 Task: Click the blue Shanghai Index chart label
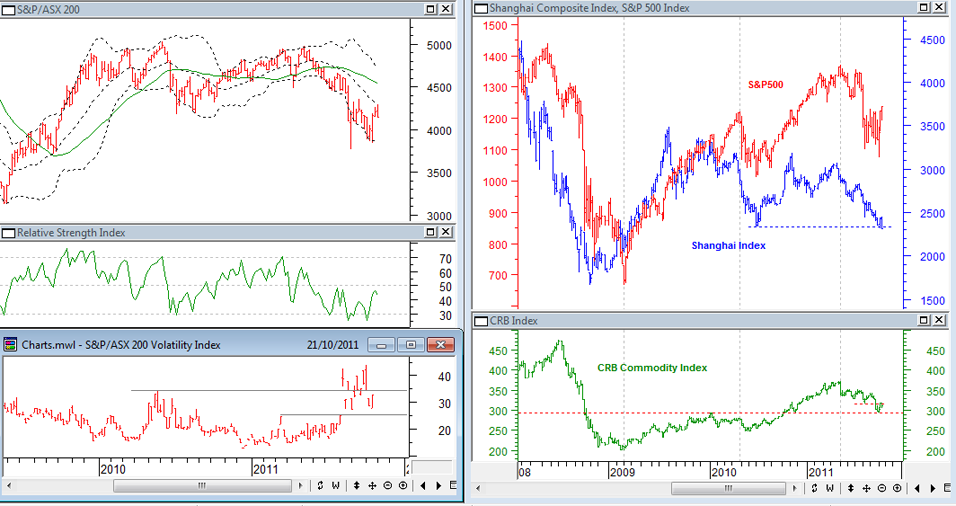(x=728, y=246)
